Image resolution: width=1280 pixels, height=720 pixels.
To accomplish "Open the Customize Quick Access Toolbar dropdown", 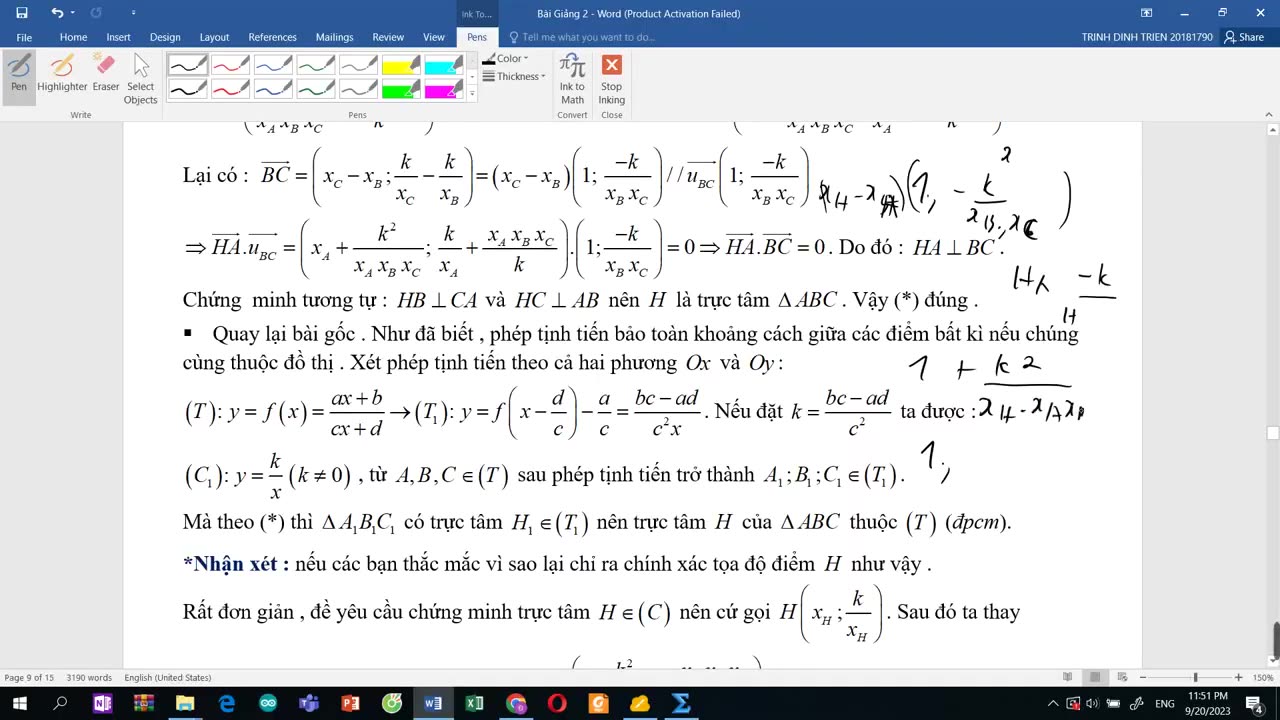I will pos(134,13).
